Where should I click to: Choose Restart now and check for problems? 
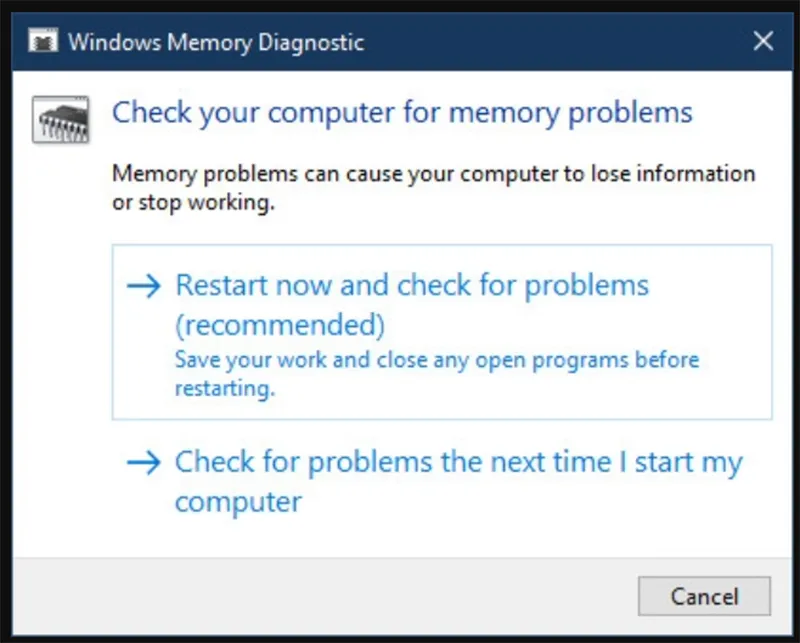click(412, 286)
